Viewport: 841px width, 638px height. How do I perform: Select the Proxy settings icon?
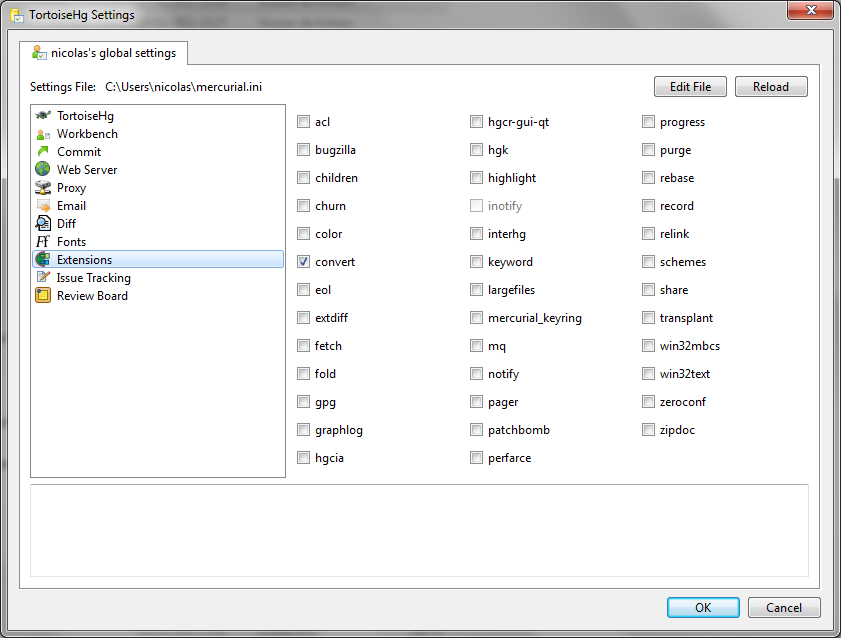point(43,188)
